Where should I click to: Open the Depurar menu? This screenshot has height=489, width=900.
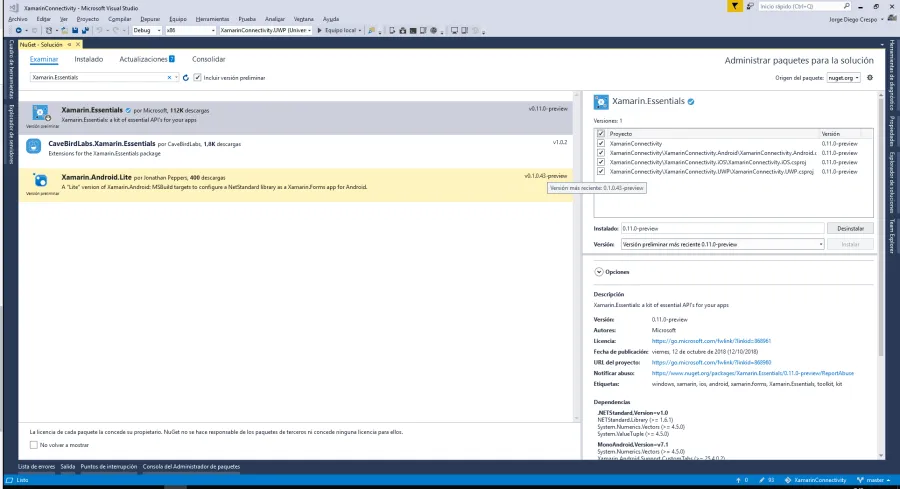pos(150,19)
